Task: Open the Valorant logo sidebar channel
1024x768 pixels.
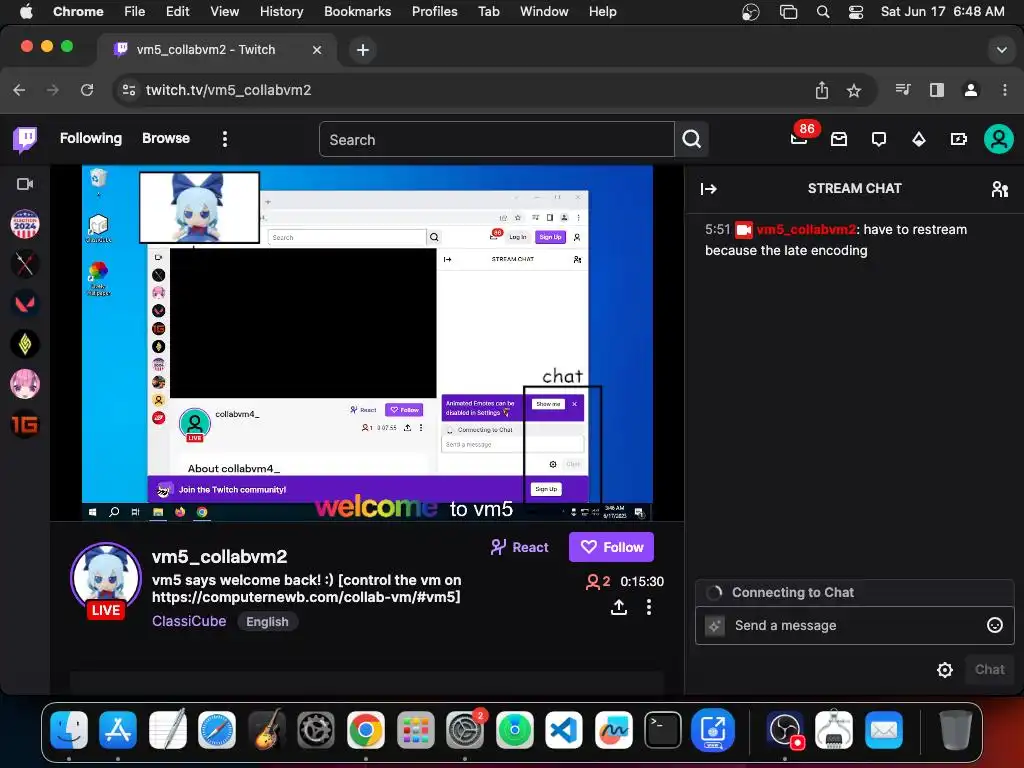Action: [x=25, y=304]
